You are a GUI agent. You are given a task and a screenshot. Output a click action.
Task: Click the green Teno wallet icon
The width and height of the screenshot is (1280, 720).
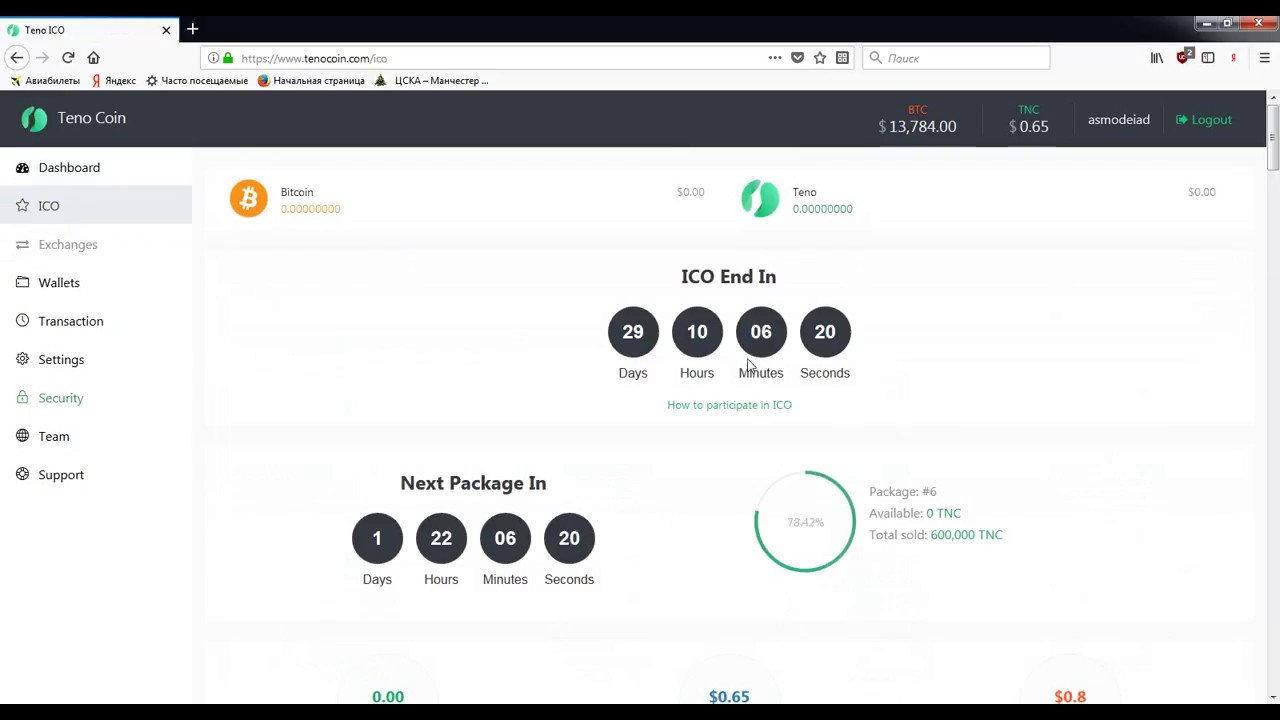tap(760, 198)
